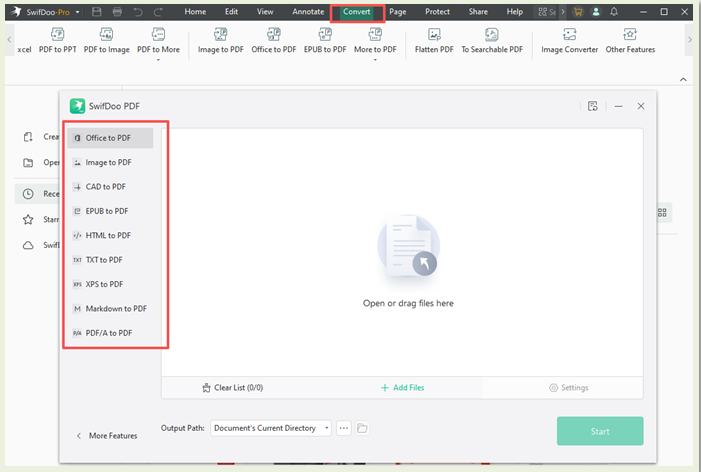Viewport: 701px width, 472px height.
Task: Click Office to PDF in the ribbon
Action: click(274, 41)
